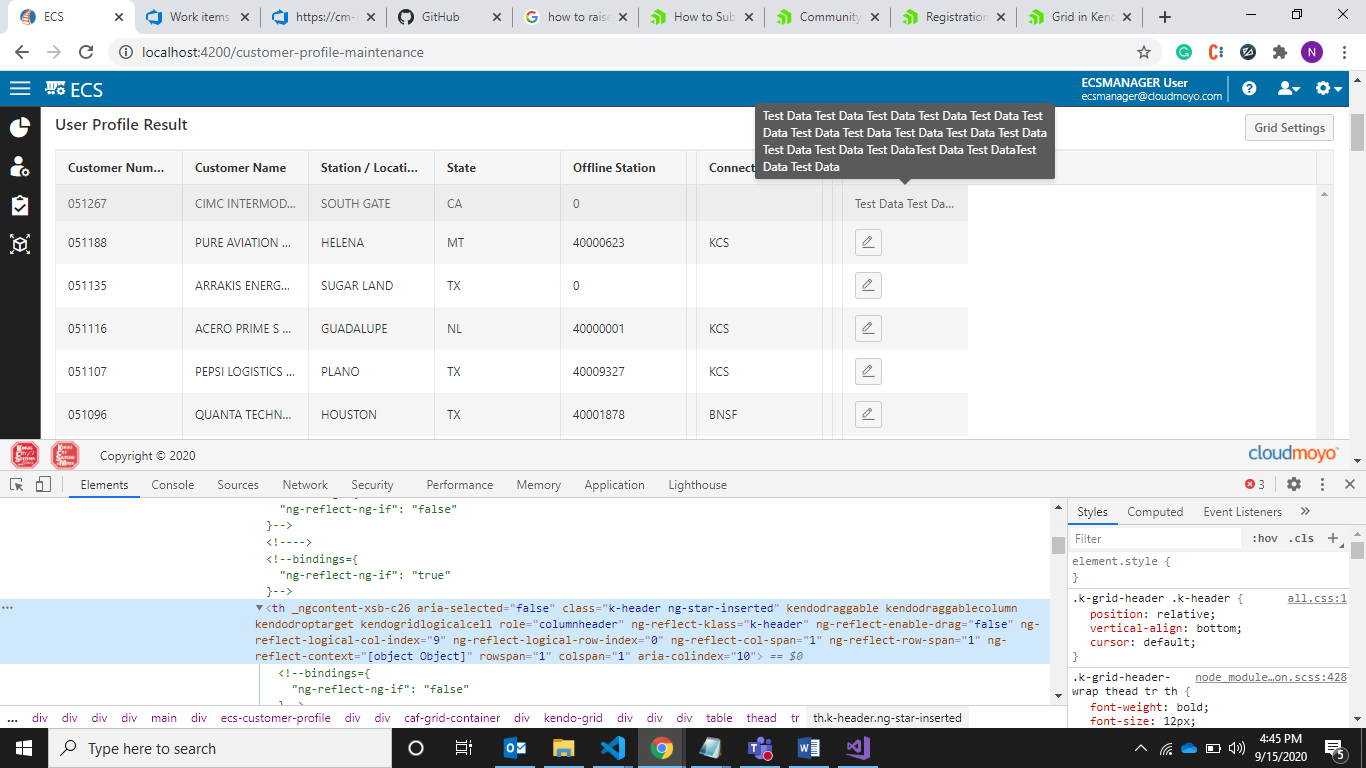This screenshot has width=1366, height=768.
Task: Open the settings gear dropdown in header
Action: (x=1328, y=89)
